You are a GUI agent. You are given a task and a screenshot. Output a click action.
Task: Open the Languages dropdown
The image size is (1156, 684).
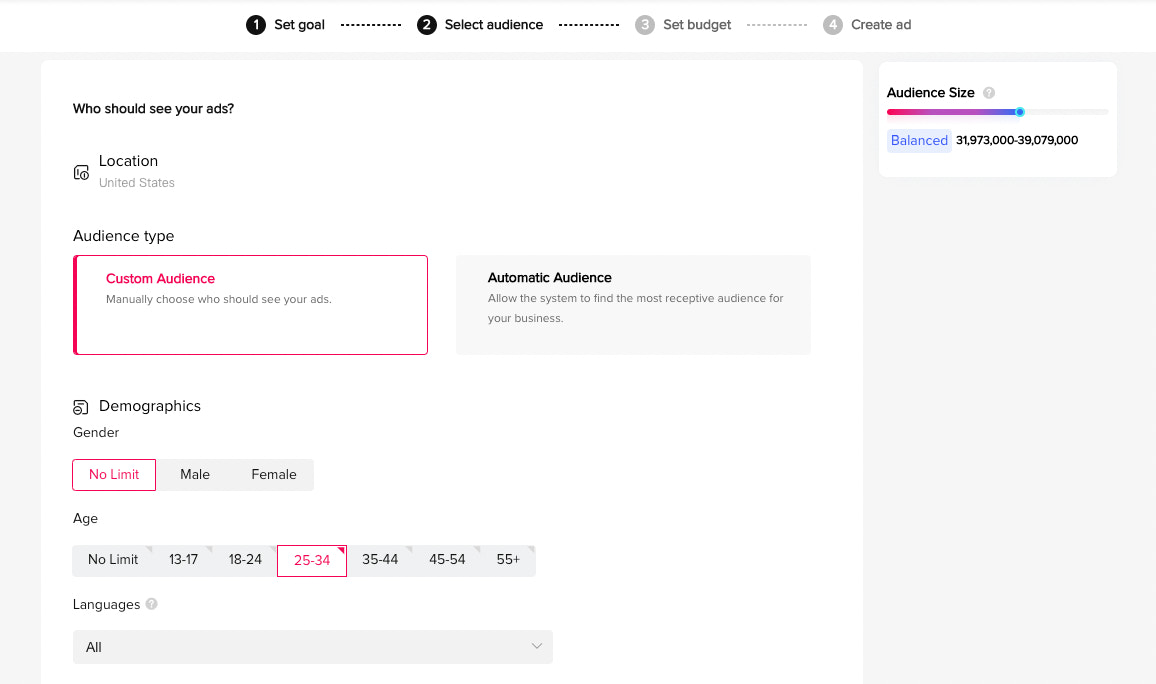coord(312,647)
